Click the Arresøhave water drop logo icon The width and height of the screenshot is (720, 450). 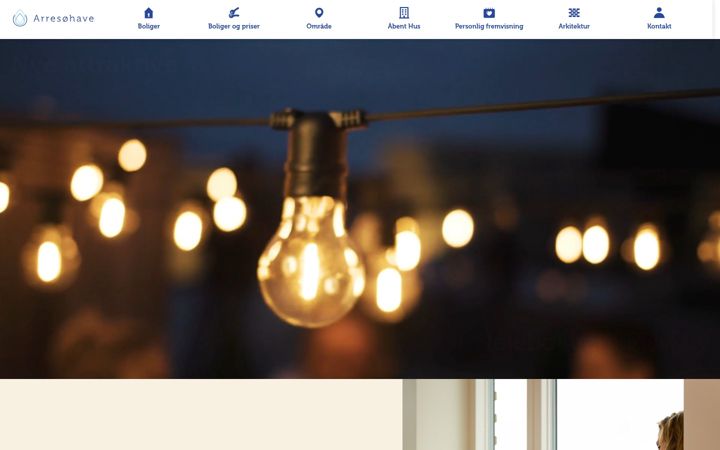(x=20, y=18)
